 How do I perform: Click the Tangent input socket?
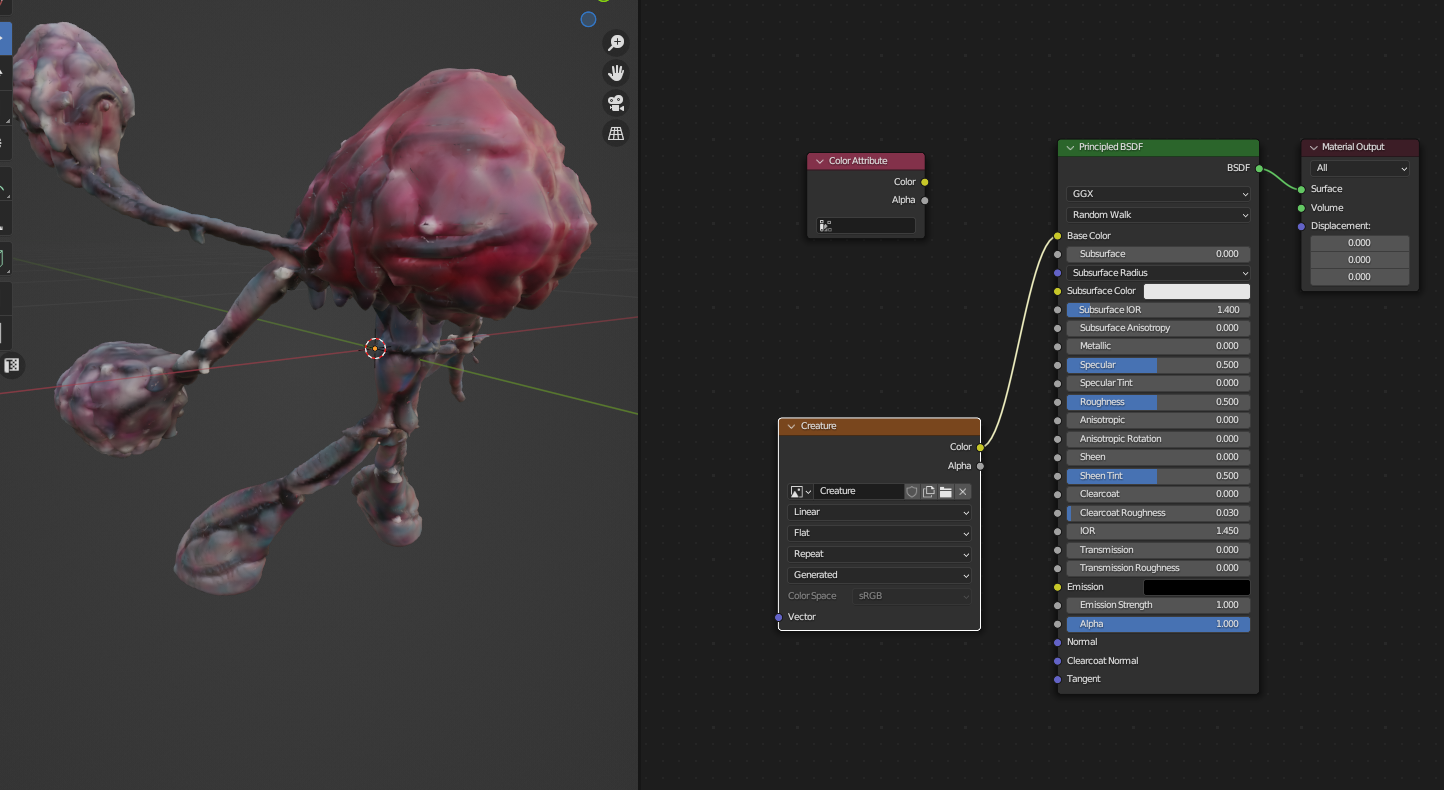[x=1057, y=679]
